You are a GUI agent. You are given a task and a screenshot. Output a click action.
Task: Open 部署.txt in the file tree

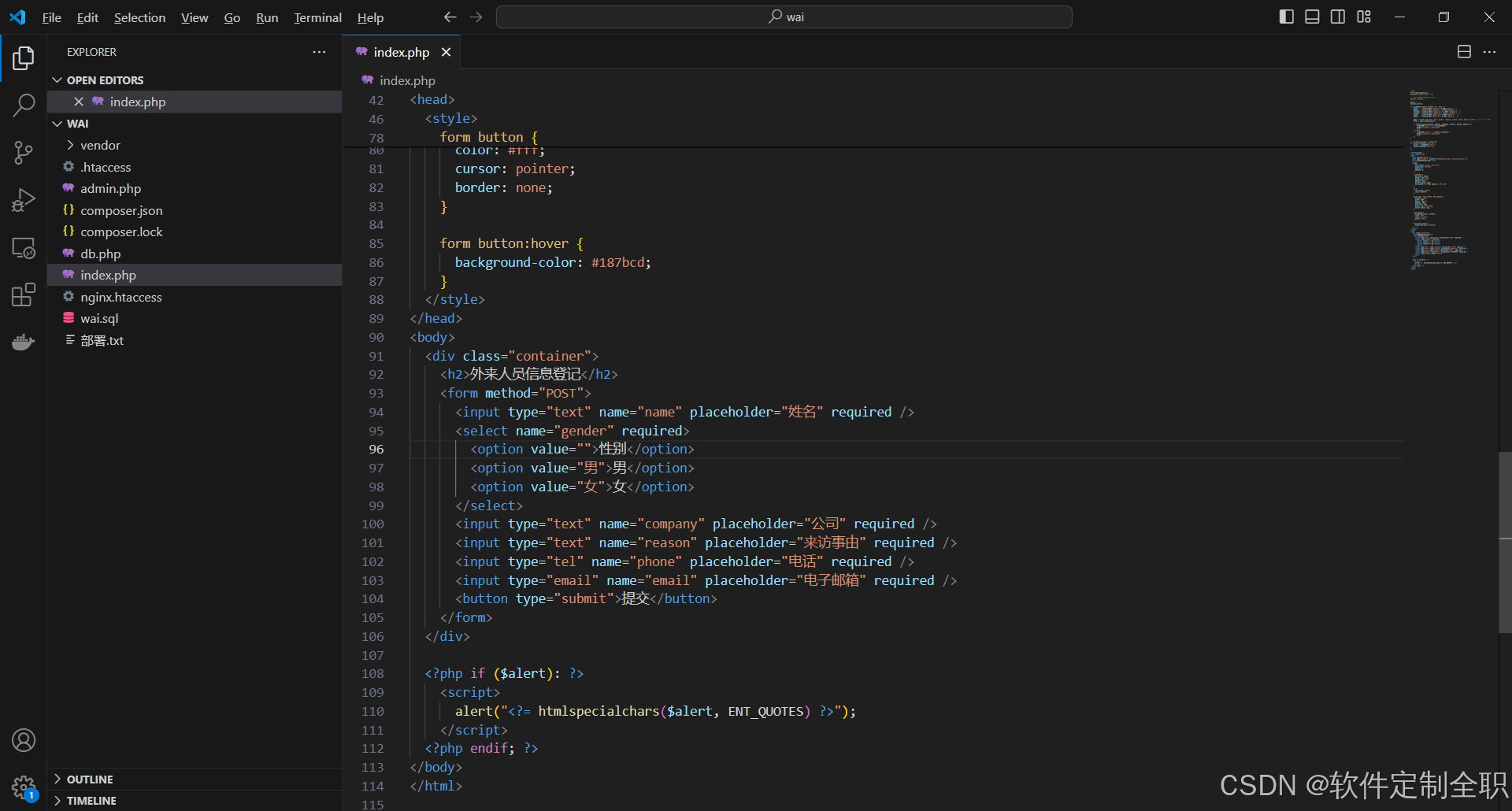[195, 340]
